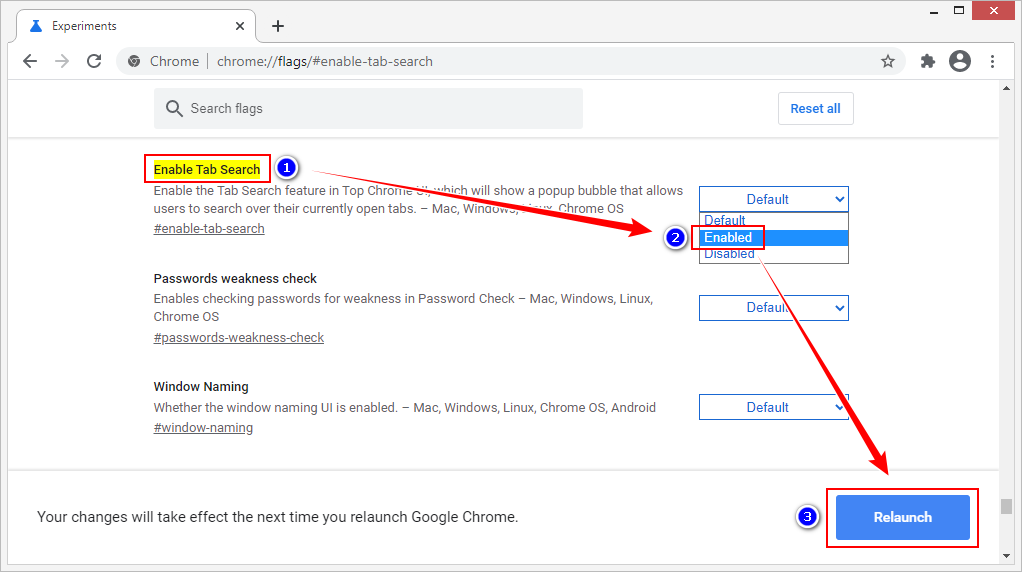Viewport: 1022px width, 572px height.
Task: Open the Enable Tab Search dropdown
Action: coord(774,199)
